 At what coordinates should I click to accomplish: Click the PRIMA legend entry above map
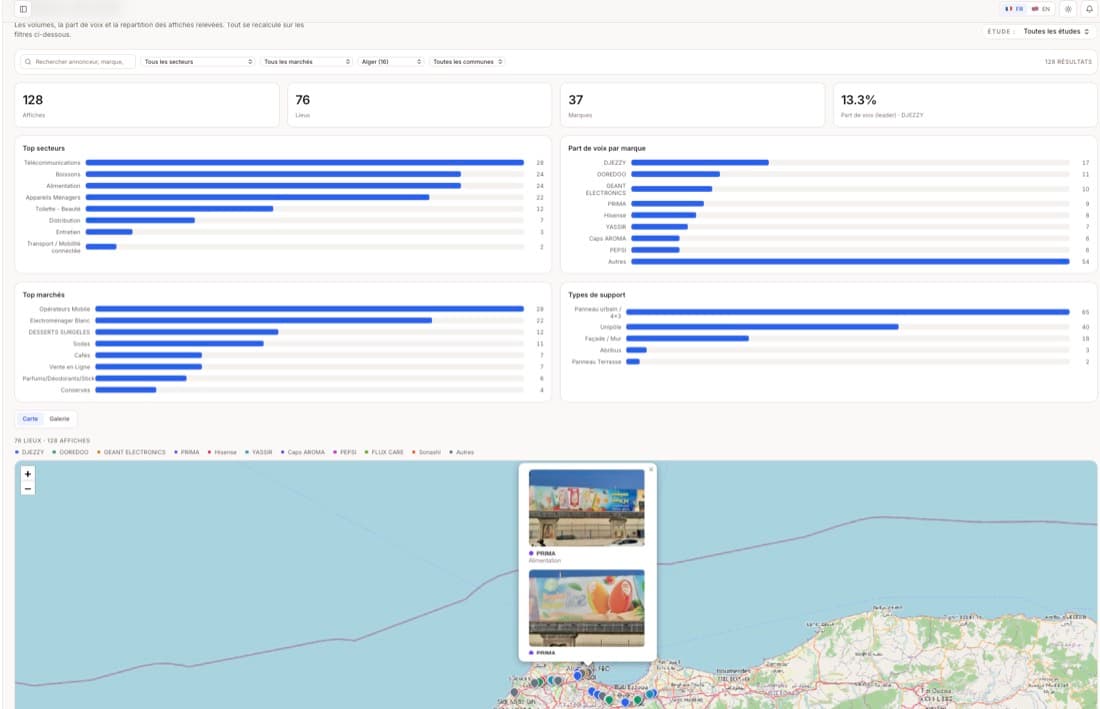click(187, 452)
